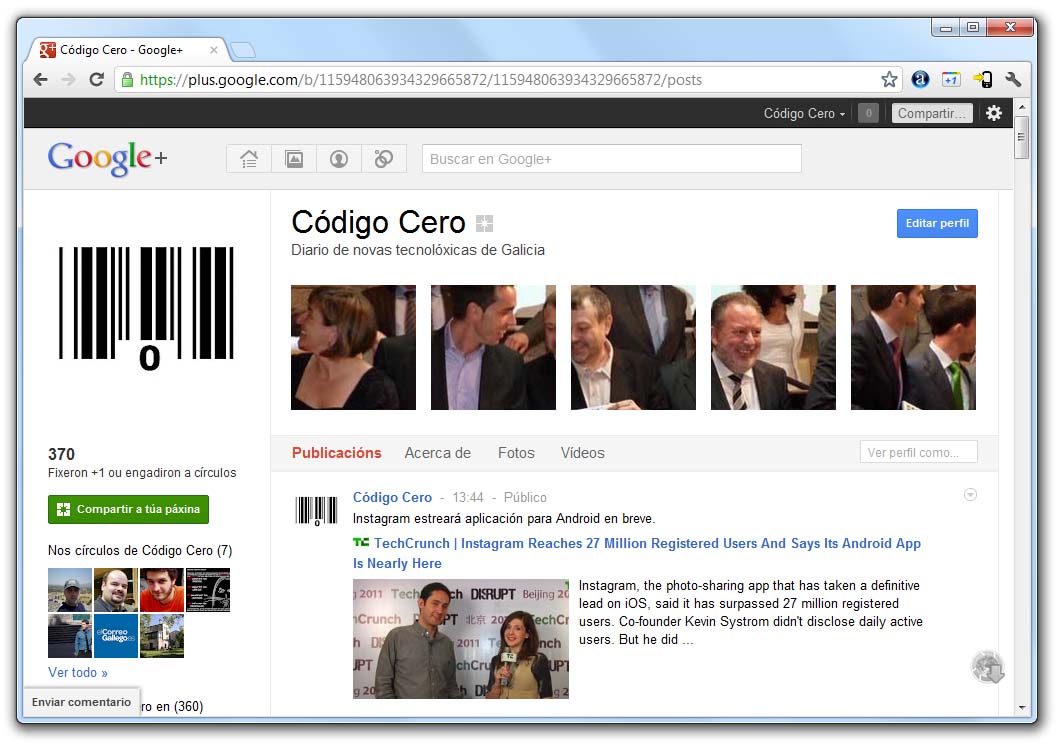Viewport: 1056px width, 744px height.
Task: Open the Photos icon in Google+ nav
Action: (294, 159)
